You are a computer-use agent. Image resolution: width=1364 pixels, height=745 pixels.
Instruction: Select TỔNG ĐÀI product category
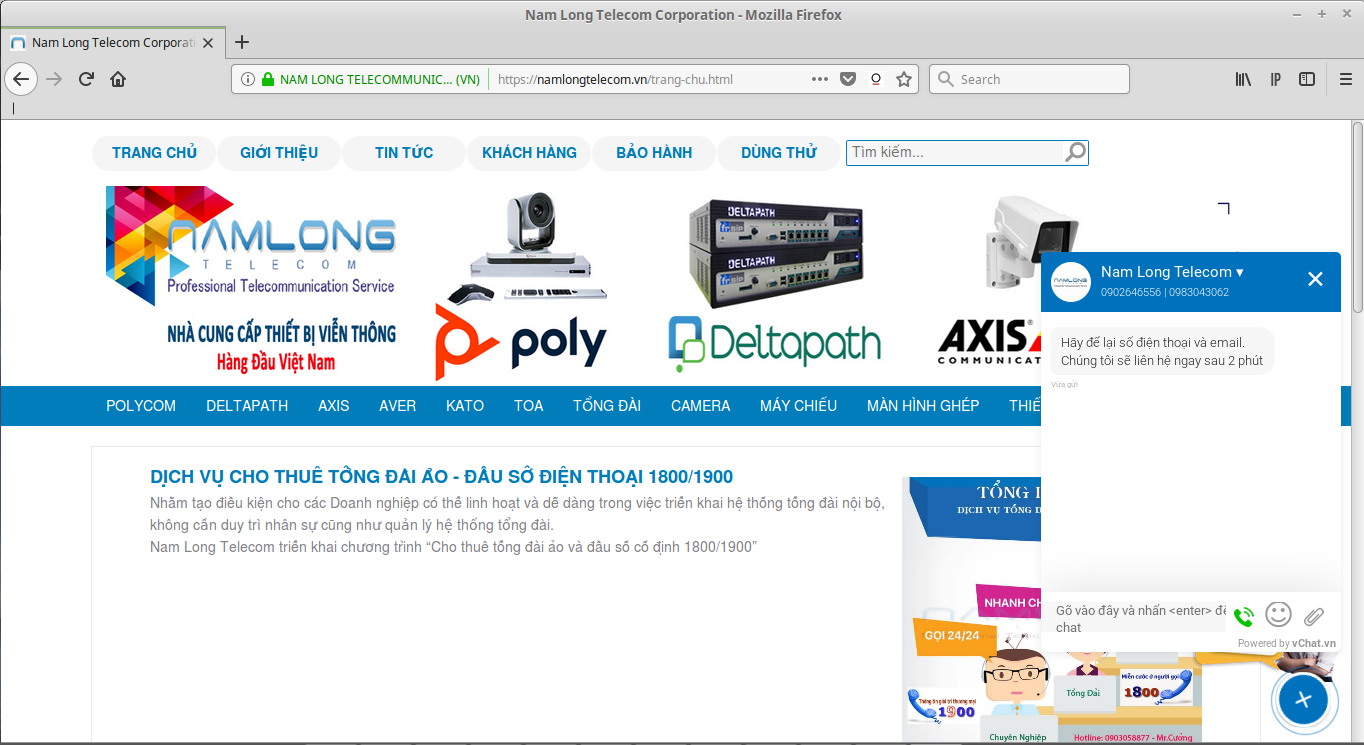pyautogui.click(x=607, y=406)
